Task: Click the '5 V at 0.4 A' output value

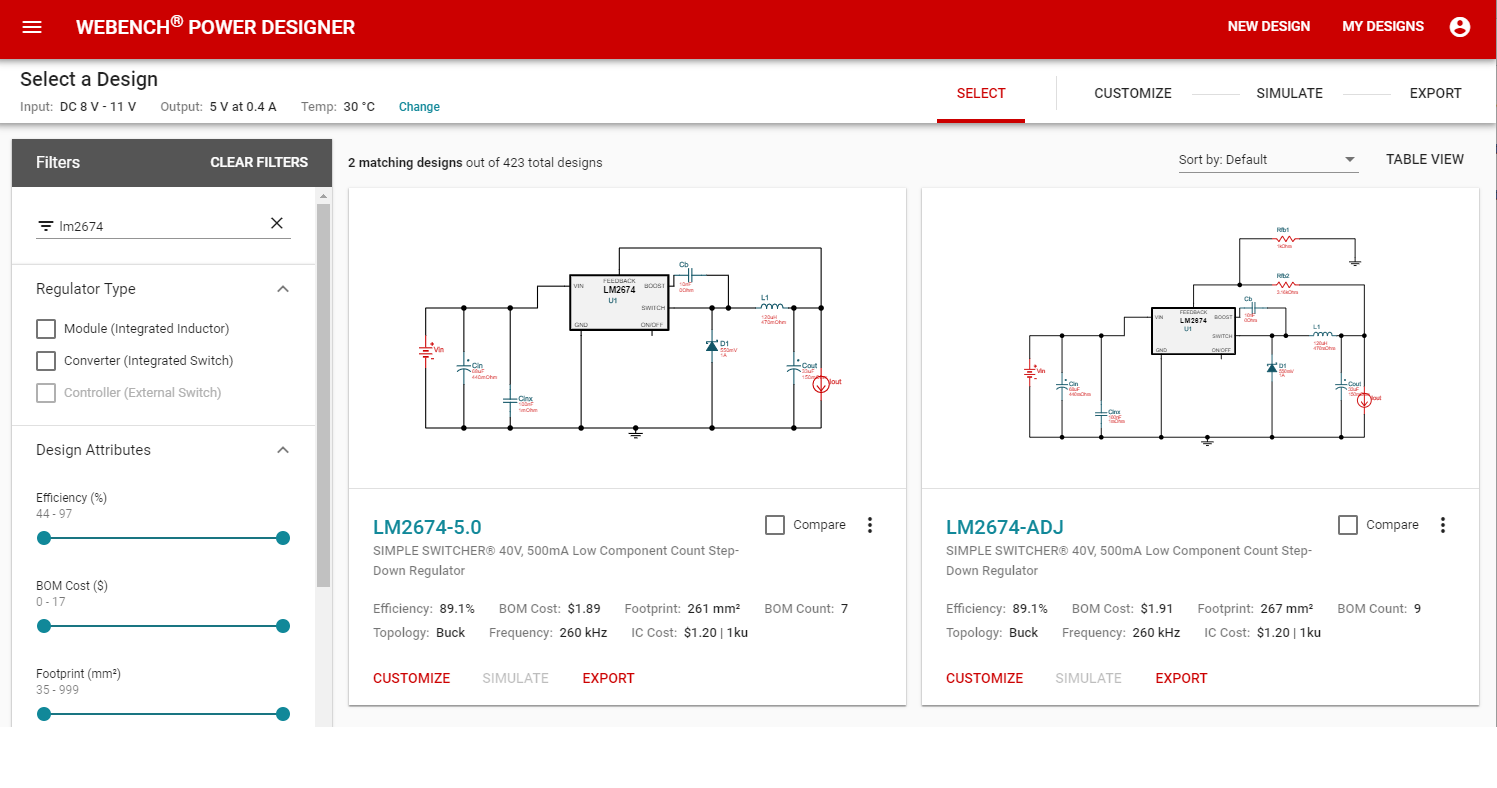Action: [243, 107]
